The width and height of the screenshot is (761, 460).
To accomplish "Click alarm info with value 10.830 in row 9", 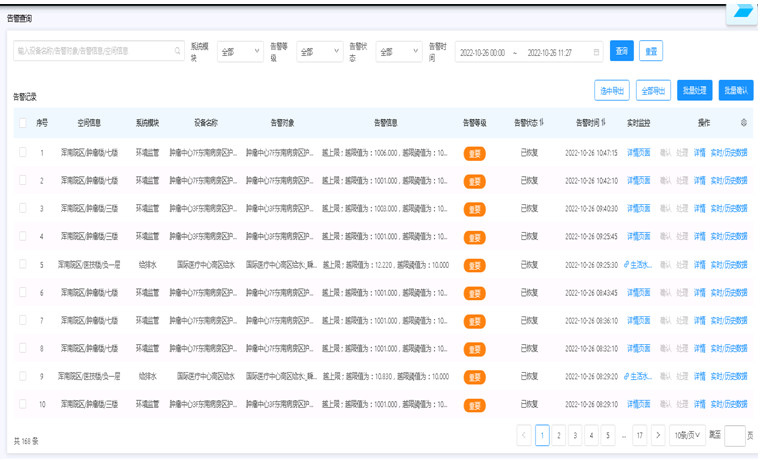I will click(x=386, y=377).
